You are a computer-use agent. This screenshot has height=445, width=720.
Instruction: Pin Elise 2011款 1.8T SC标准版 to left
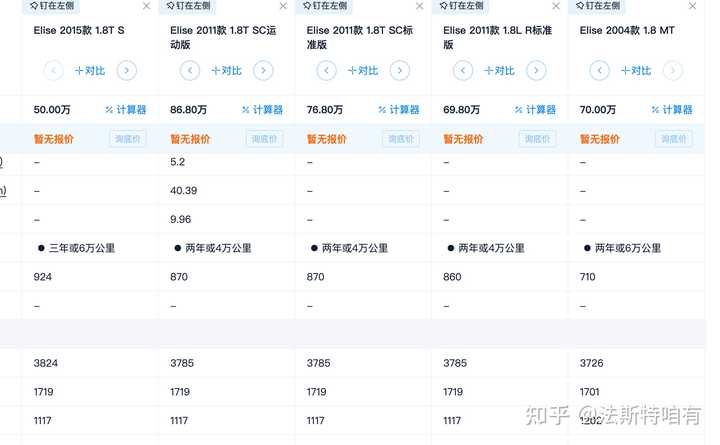[325, 6]
